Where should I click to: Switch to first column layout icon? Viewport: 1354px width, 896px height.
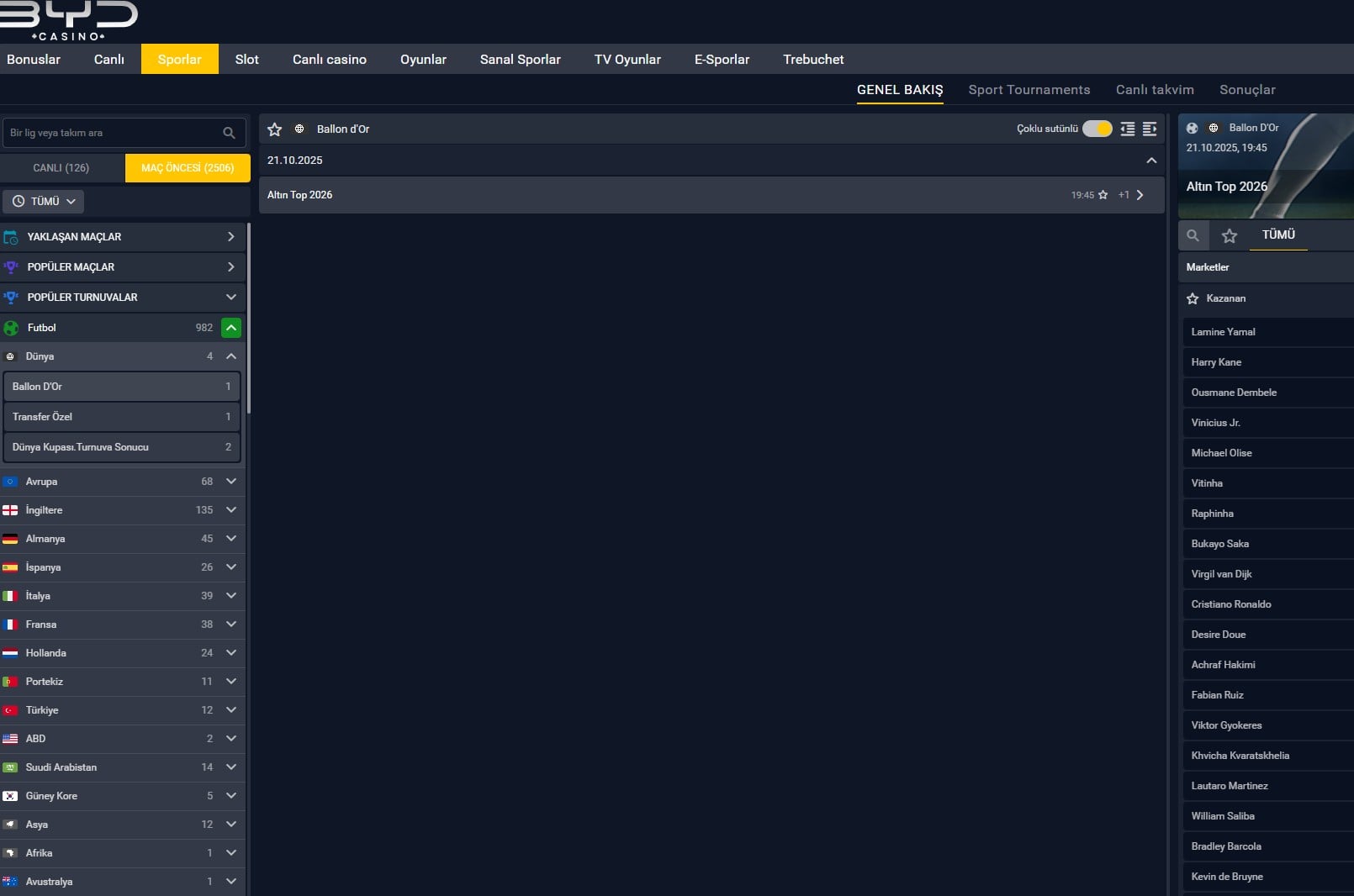[x=1127, y=129]
